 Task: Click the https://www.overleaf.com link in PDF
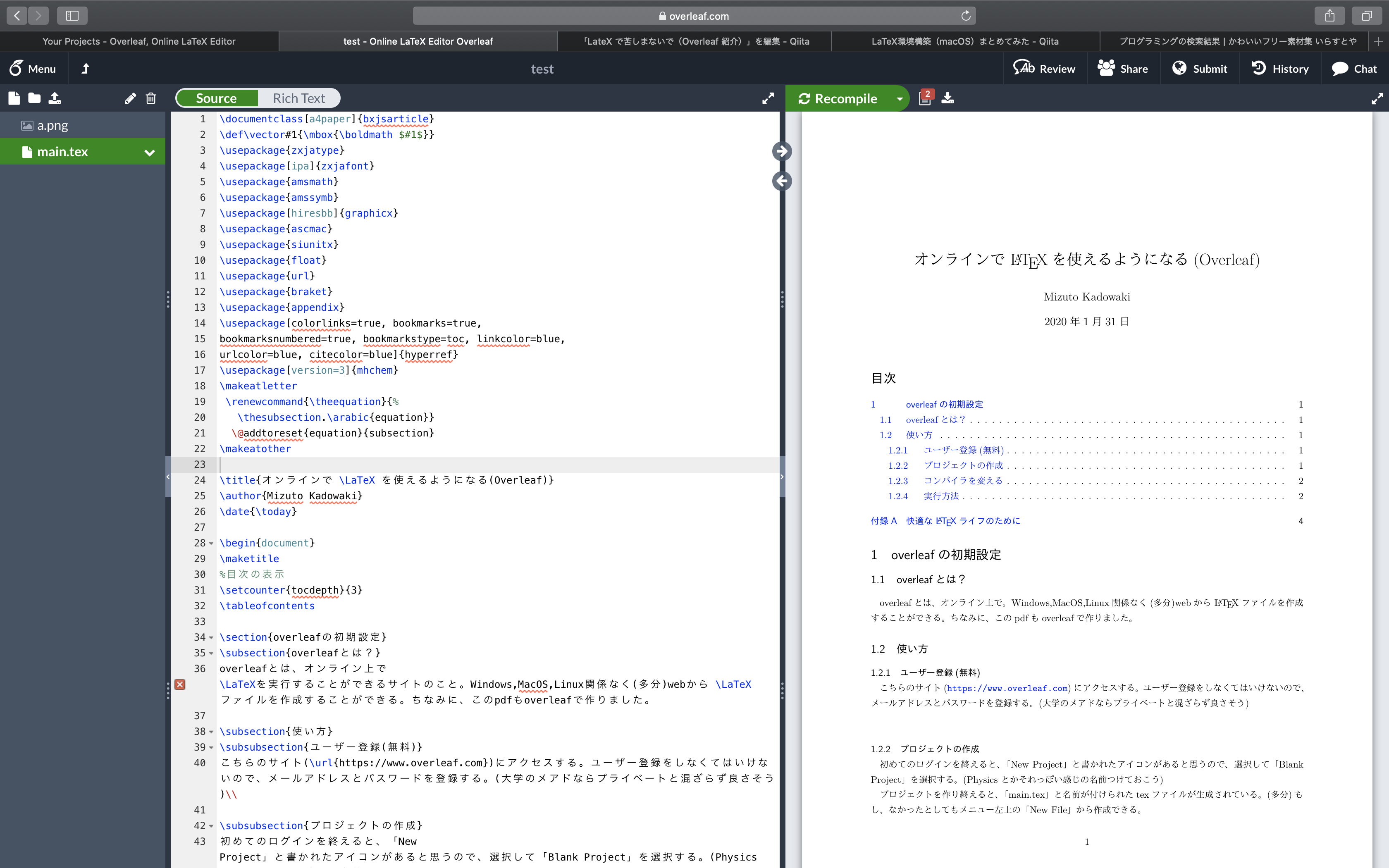[x=1007, y=688]
